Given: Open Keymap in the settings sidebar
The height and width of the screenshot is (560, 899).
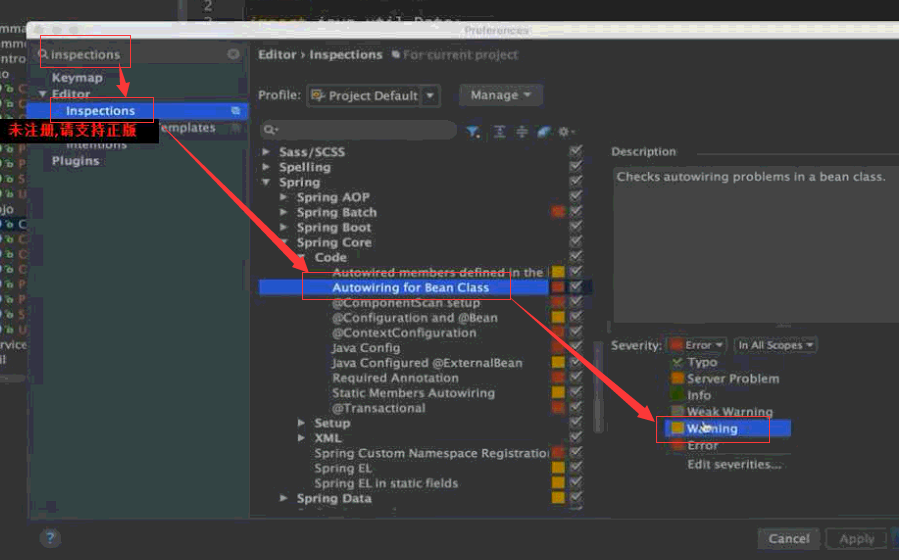Looking at the screenshot, I should [x=77, y=77].
